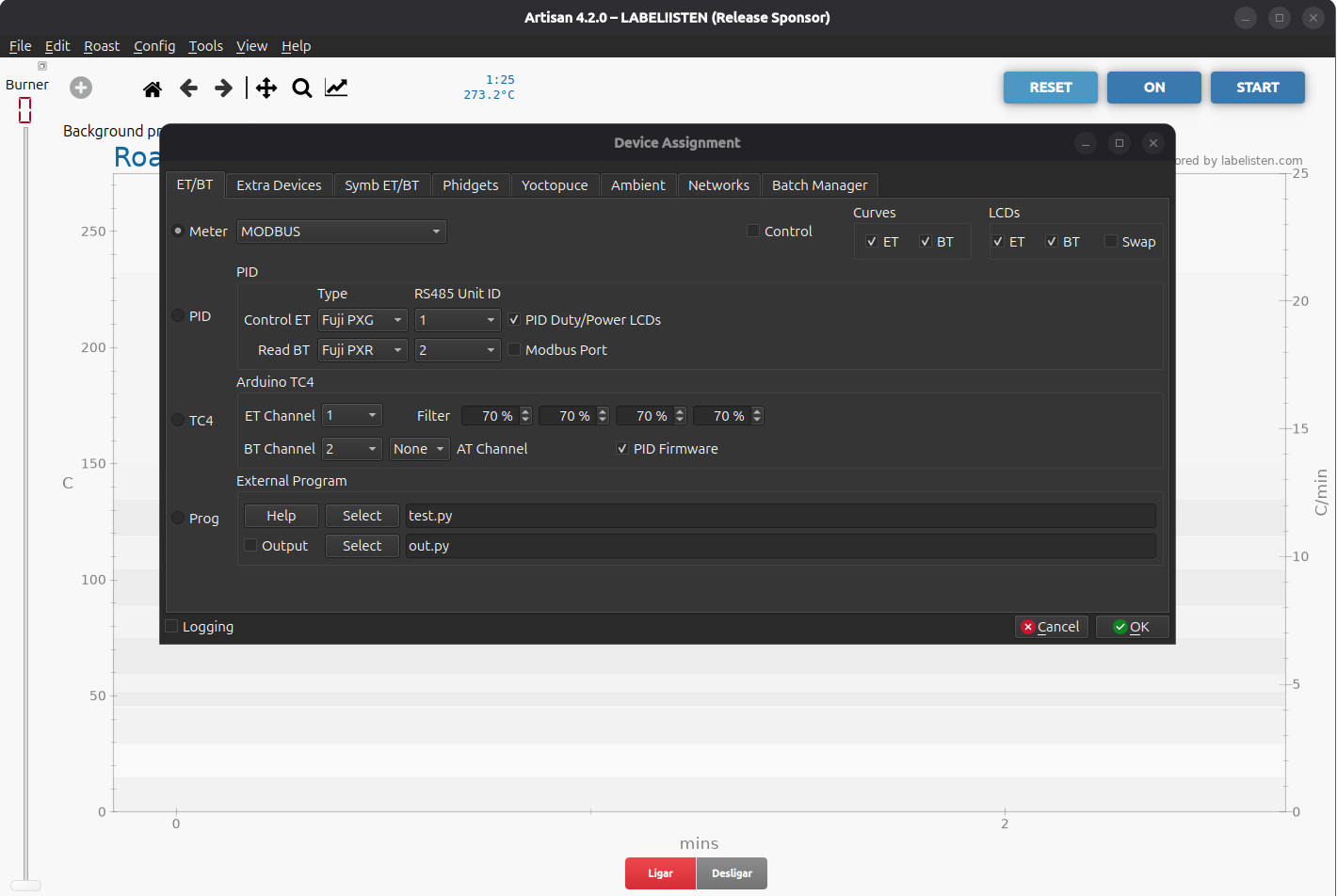The width and height of the screenshot is (1337, 896).
Task: Click the External Program Help button
Action: [x=281, y=516]
